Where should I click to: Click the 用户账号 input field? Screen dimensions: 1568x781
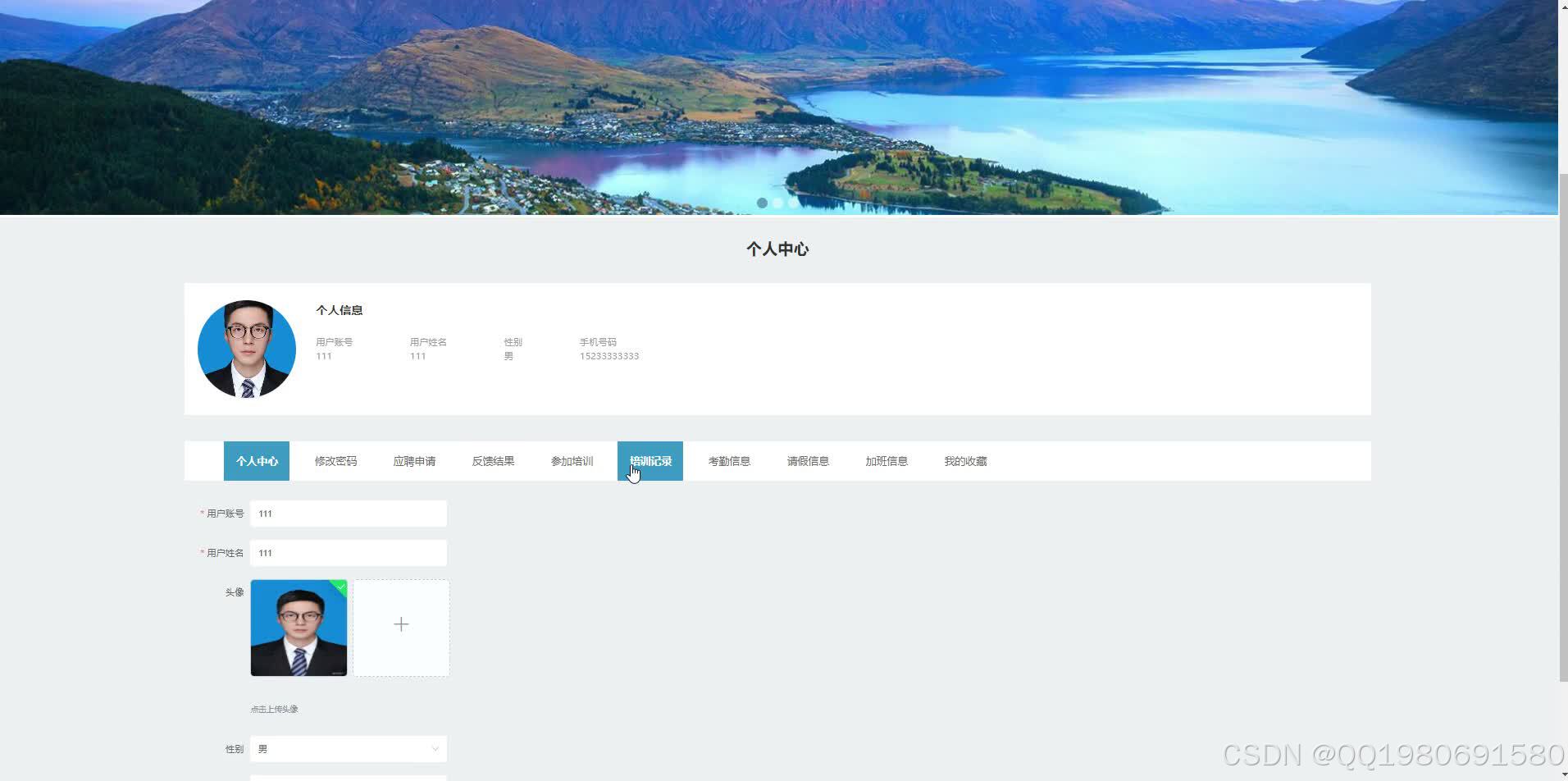point(349,514)
